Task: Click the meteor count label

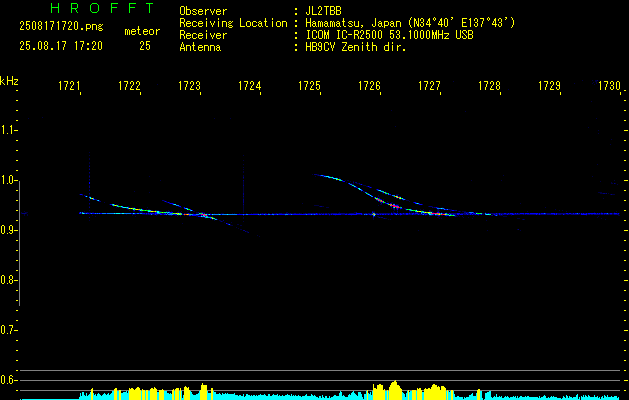Action: 142,31
